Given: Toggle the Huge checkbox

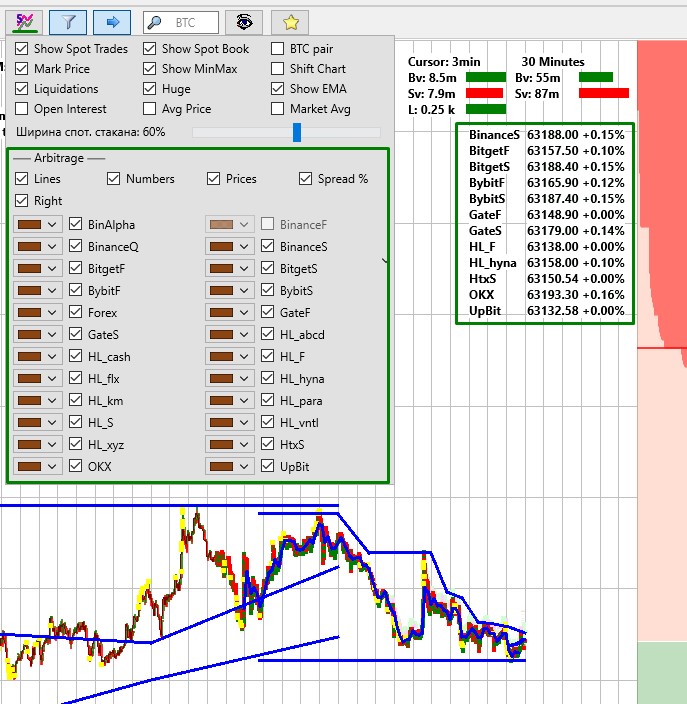Looking at the screenshot, I should coord(150,88).
